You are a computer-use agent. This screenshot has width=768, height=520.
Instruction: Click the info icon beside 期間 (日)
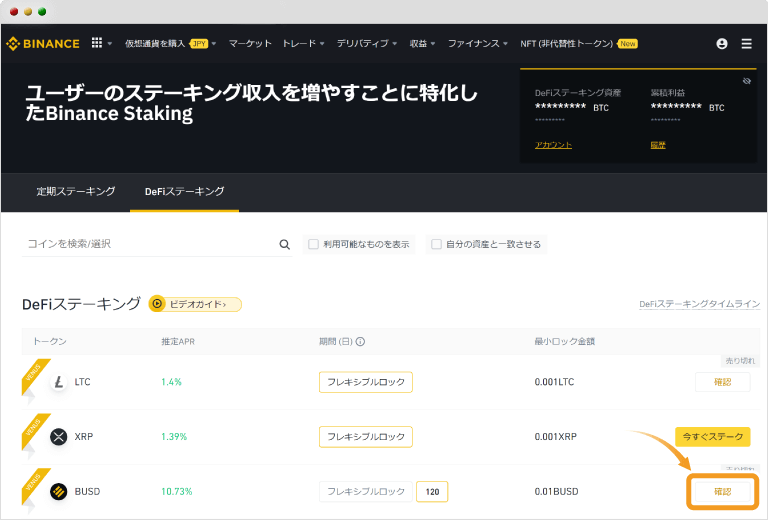[360, 341]
